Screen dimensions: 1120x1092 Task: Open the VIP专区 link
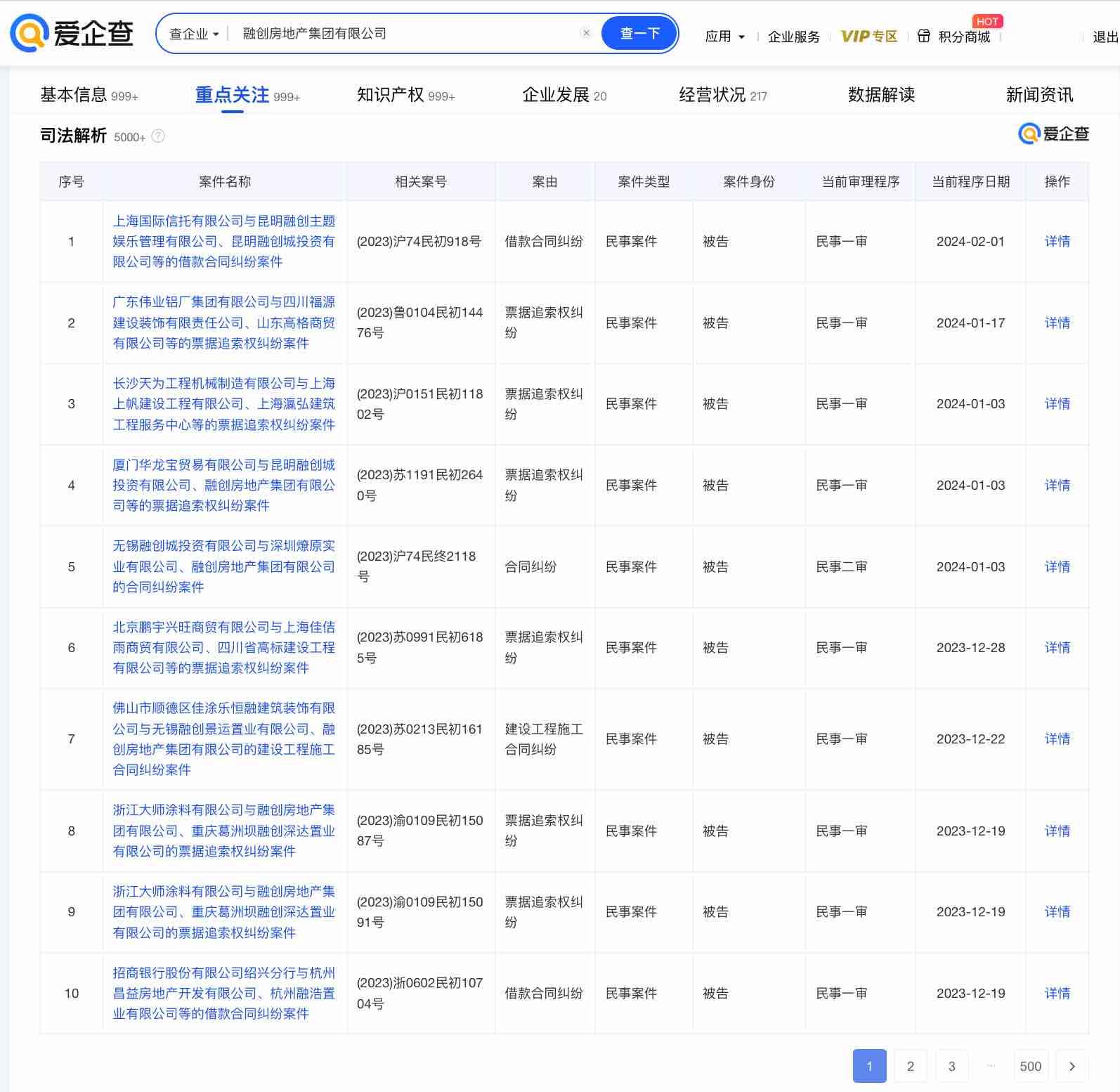coord(869,36)
